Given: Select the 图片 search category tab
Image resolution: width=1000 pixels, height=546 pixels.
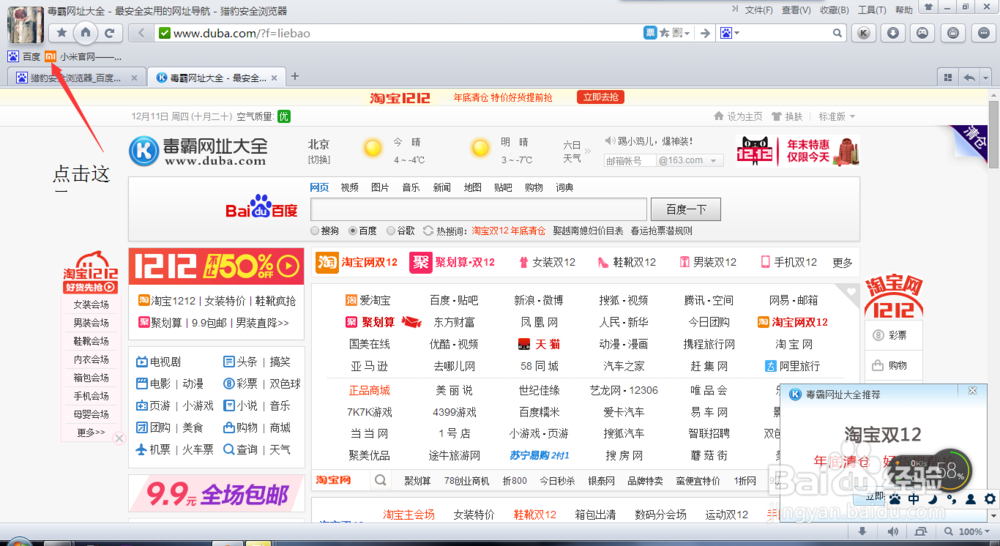Looking at the screenshot, I should (380, 187).
